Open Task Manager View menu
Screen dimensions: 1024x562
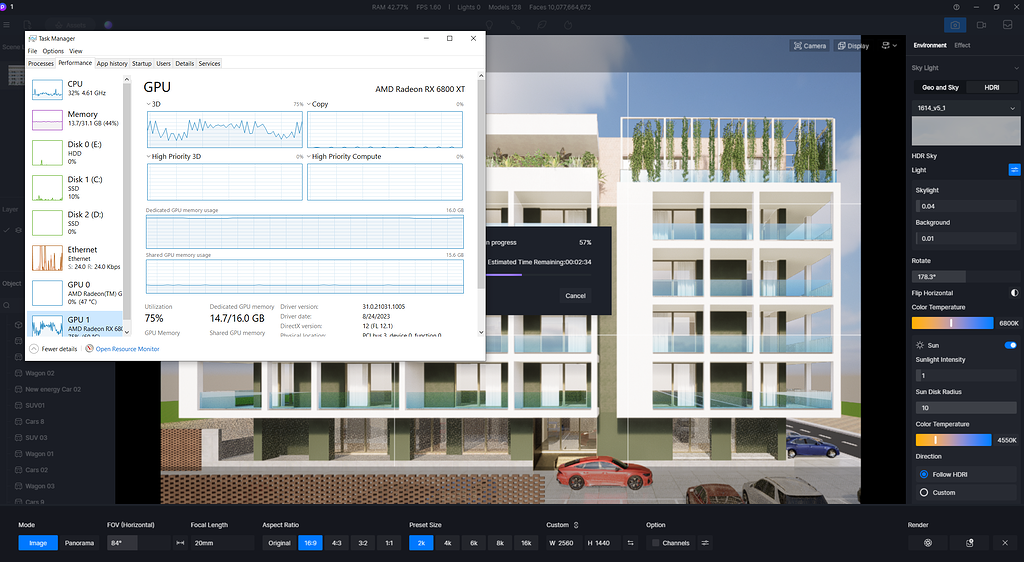coord(76,51)
